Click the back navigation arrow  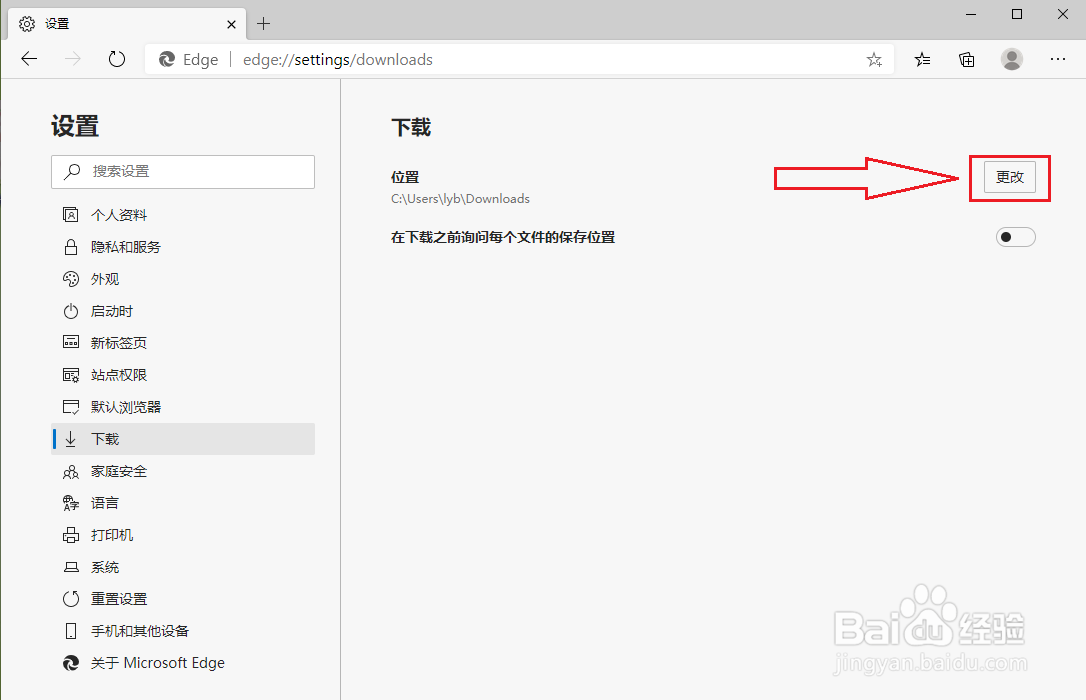point(29,60)
